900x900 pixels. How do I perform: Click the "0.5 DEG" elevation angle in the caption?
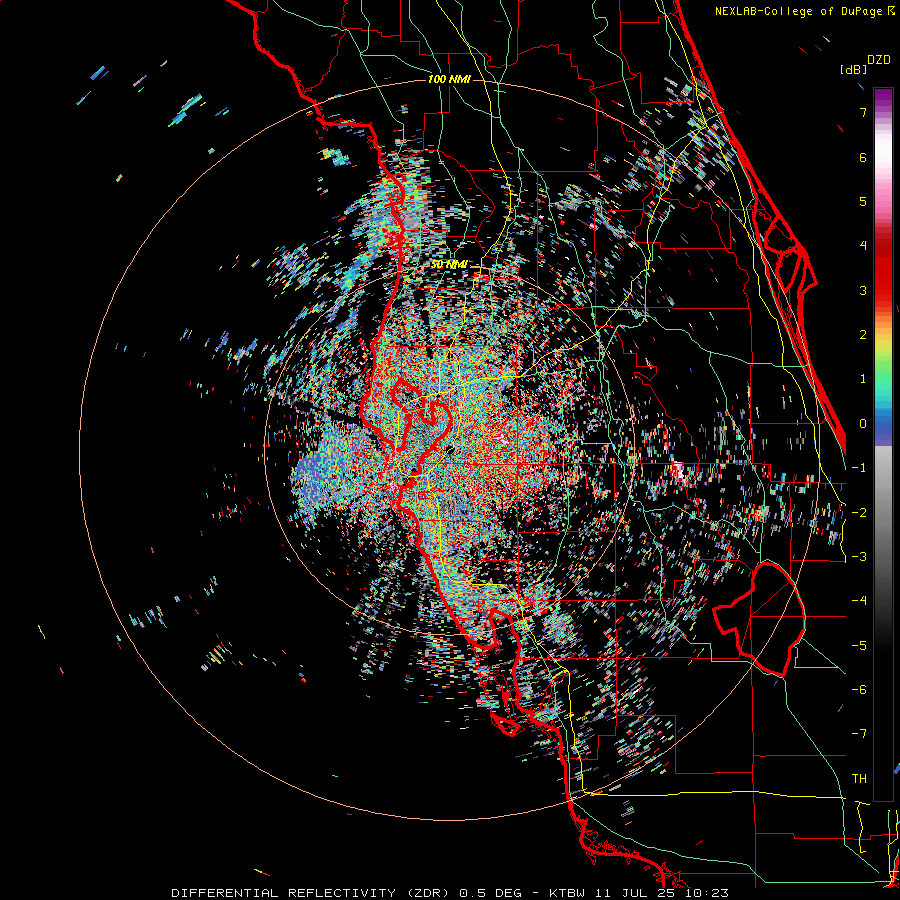click(x=491, y=893)
